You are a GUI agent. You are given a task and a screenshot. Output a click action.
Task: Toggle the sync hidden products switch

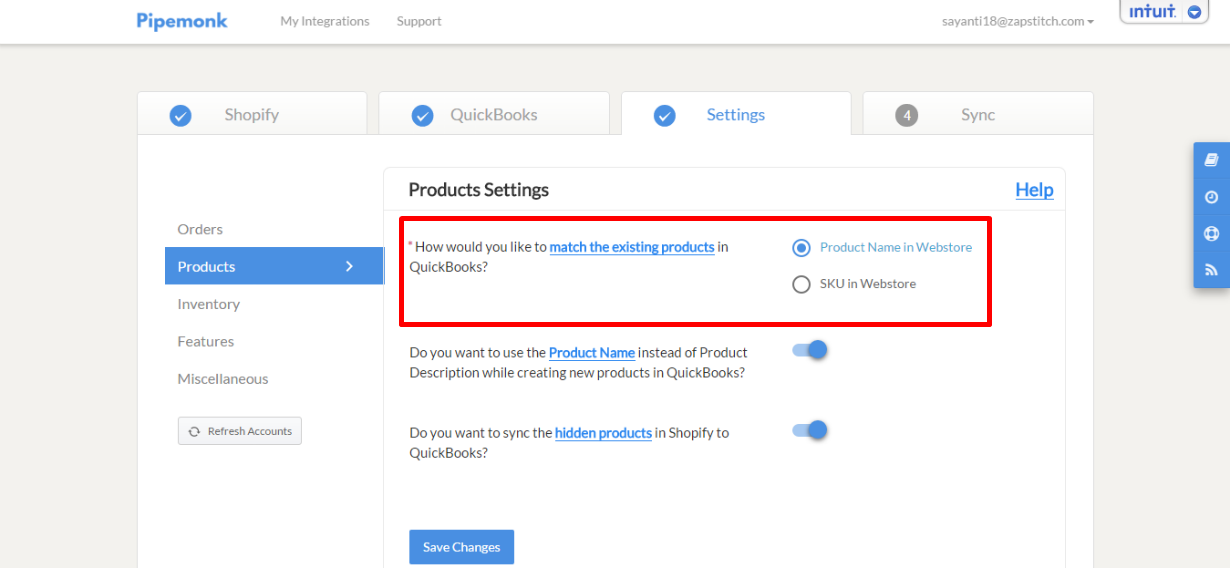click(x=810, y=430)
